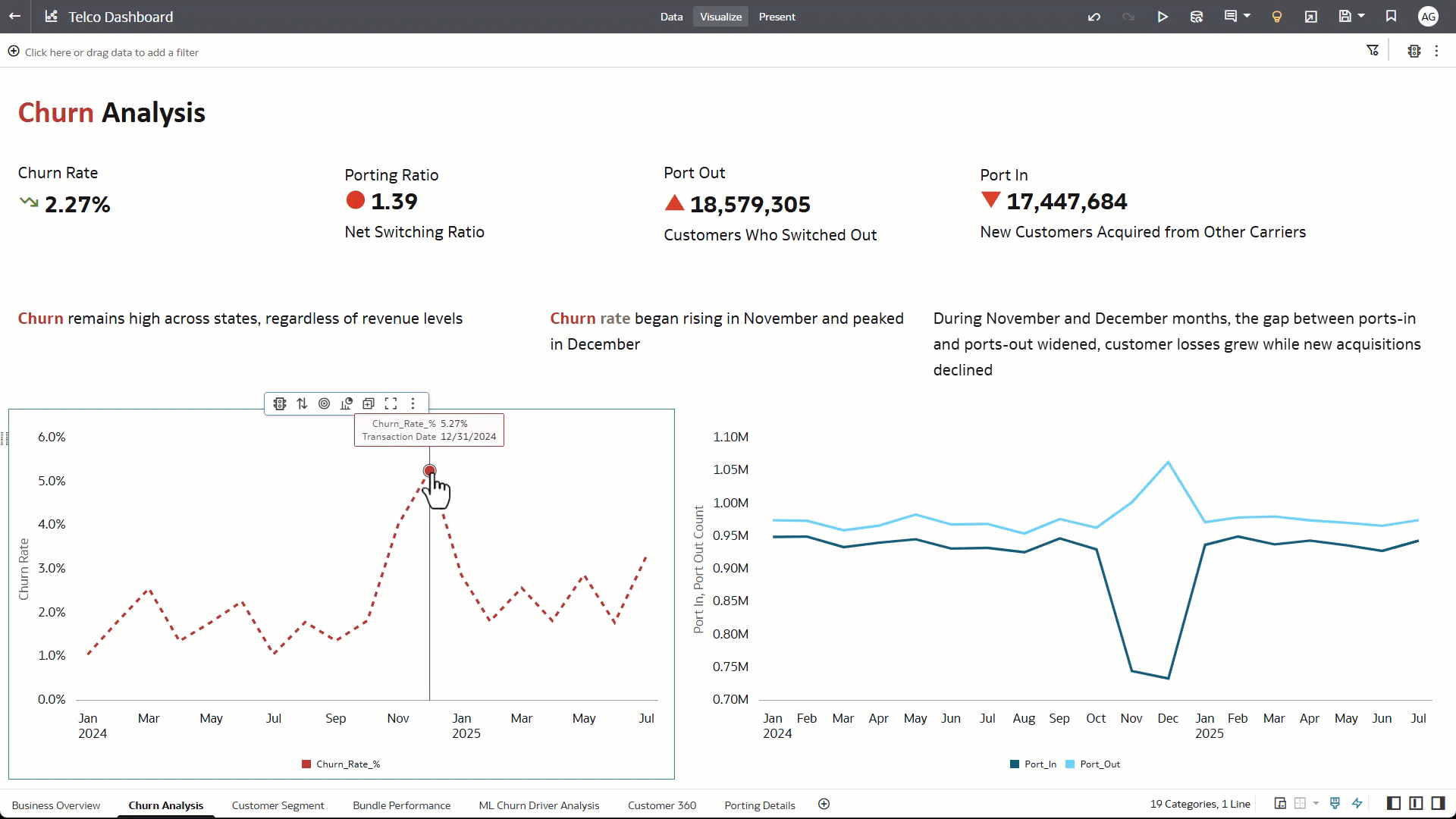Apply the format painter from the status bar
The width and height of the screenshot is (1456, 819).
point(1335,803)
